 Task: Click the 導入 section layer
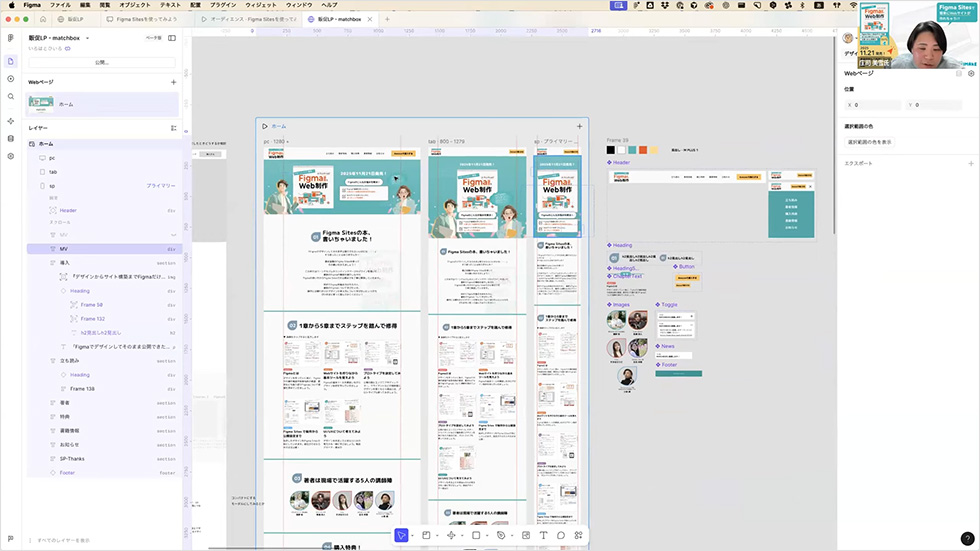click(x=103, y=263)
